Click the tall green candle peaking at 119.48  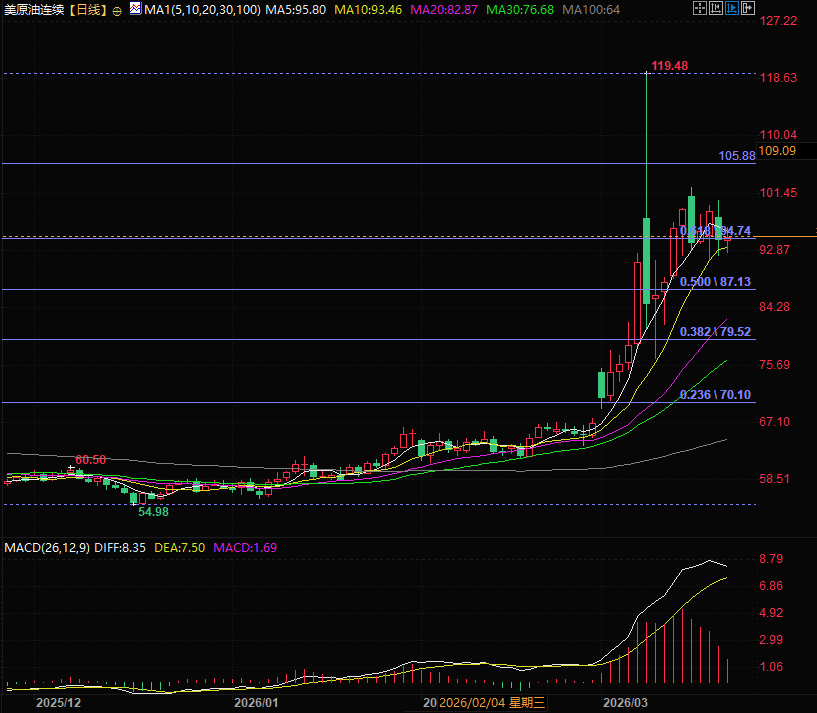(x=647, y=261)
